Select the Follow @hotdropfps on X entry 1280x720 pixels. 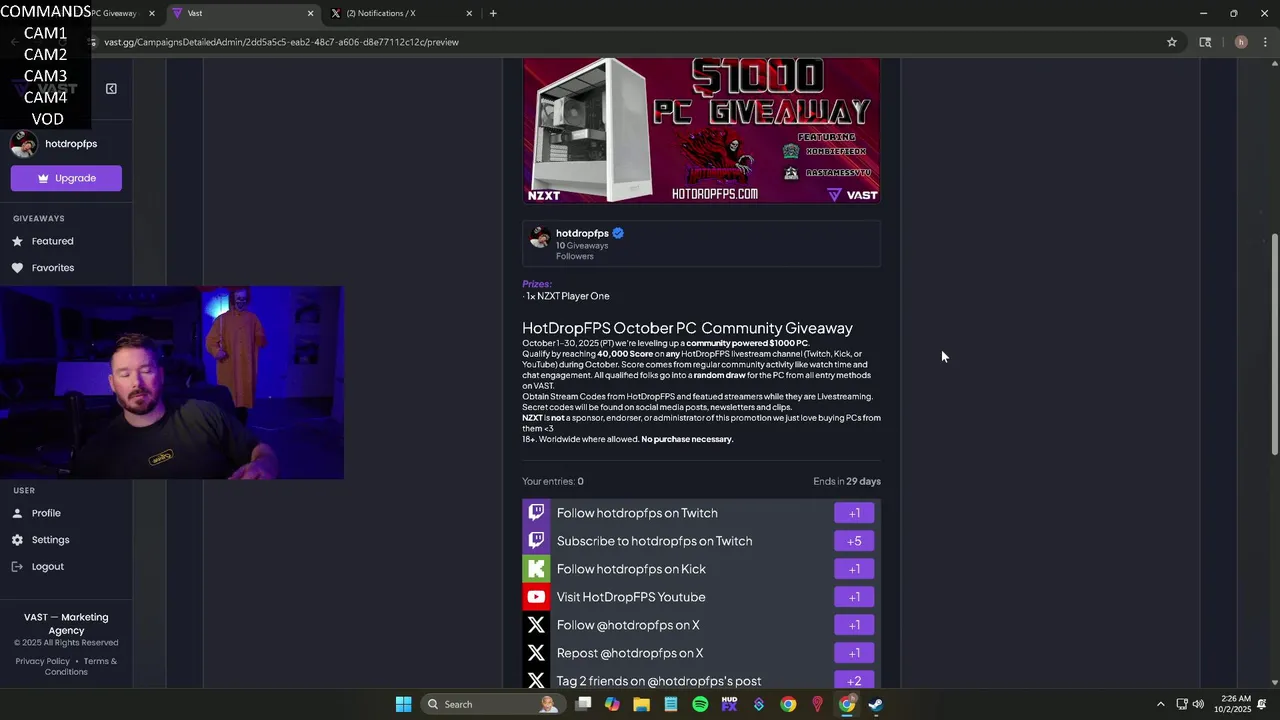point(701,625)
